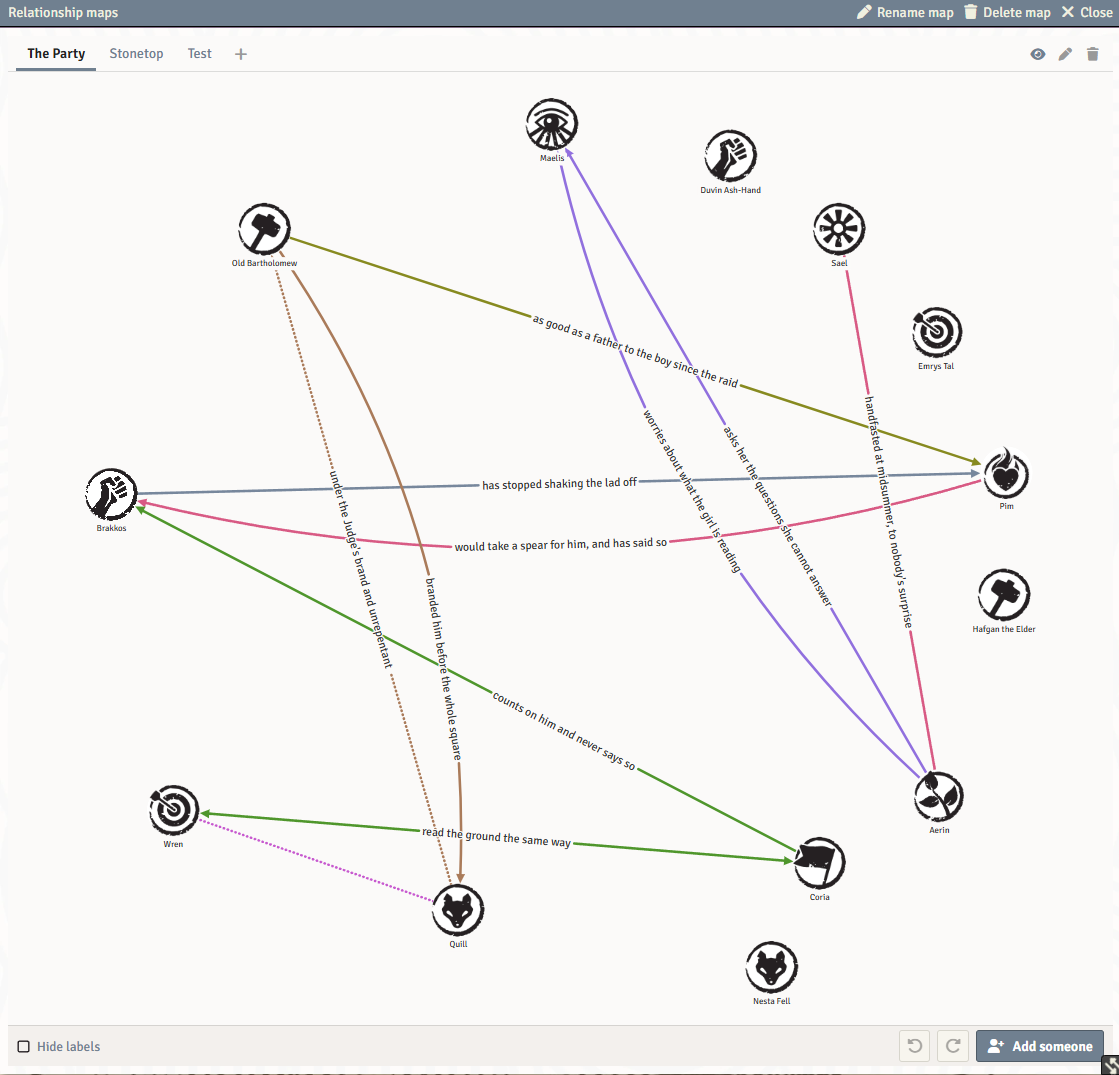Select the Maelis eye node icon
The width and height of the screenshot is (1119, 1075).
click(x=552, y=124)
